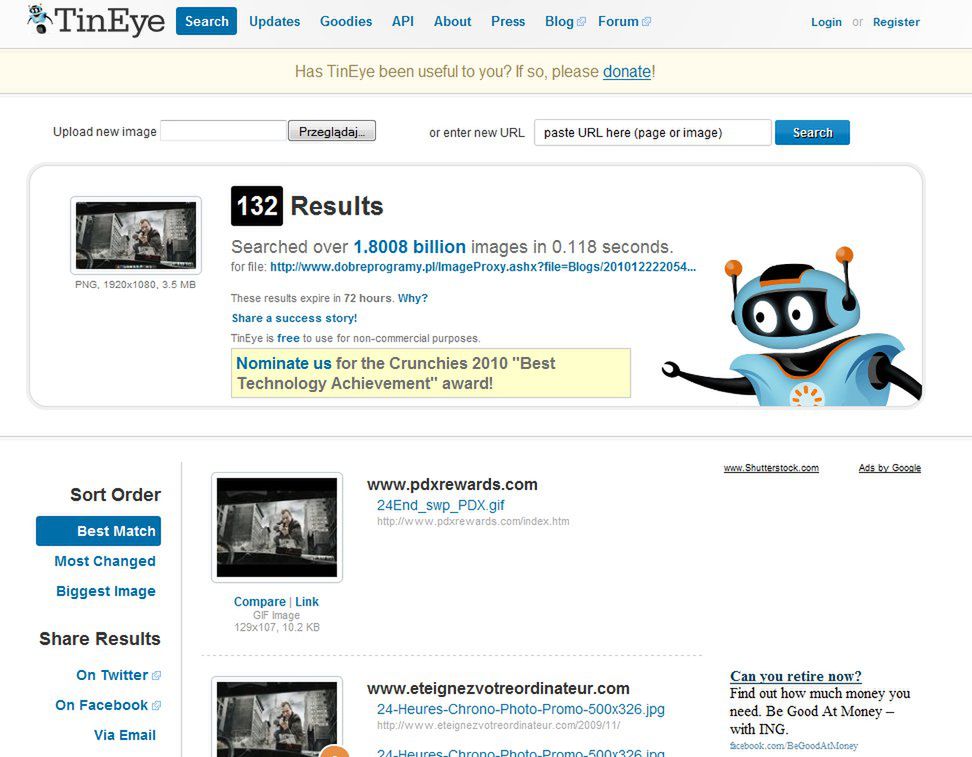972x757 pixels.
Task: Open the dobreprogramy.pl file URL link
Action: pos(483,267)
